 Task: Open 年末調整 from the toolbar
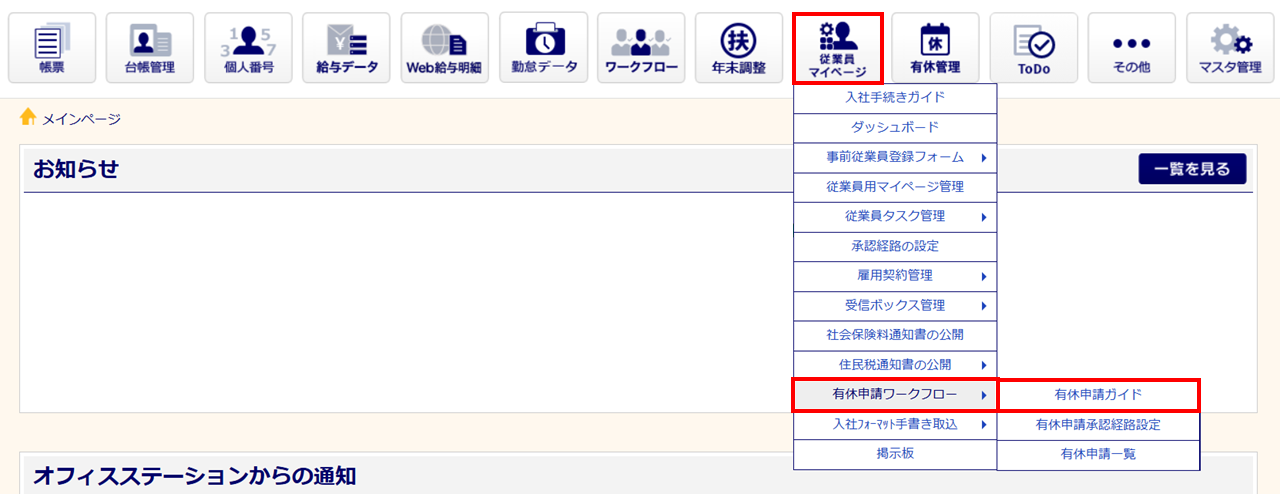pyautogui.click(x=739, y=48)
